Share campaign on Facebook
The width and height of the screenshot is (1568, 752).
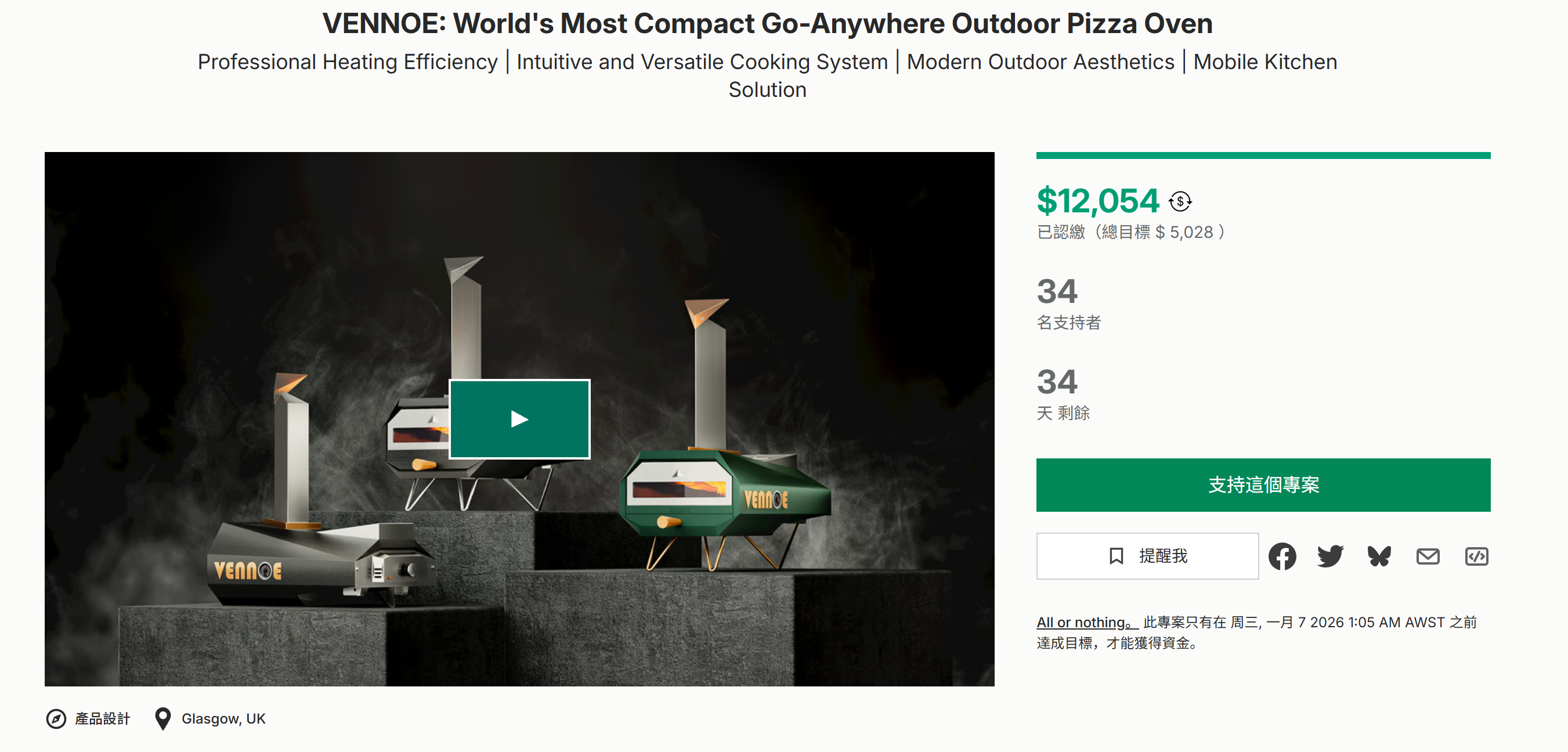tap(1282, 556)
